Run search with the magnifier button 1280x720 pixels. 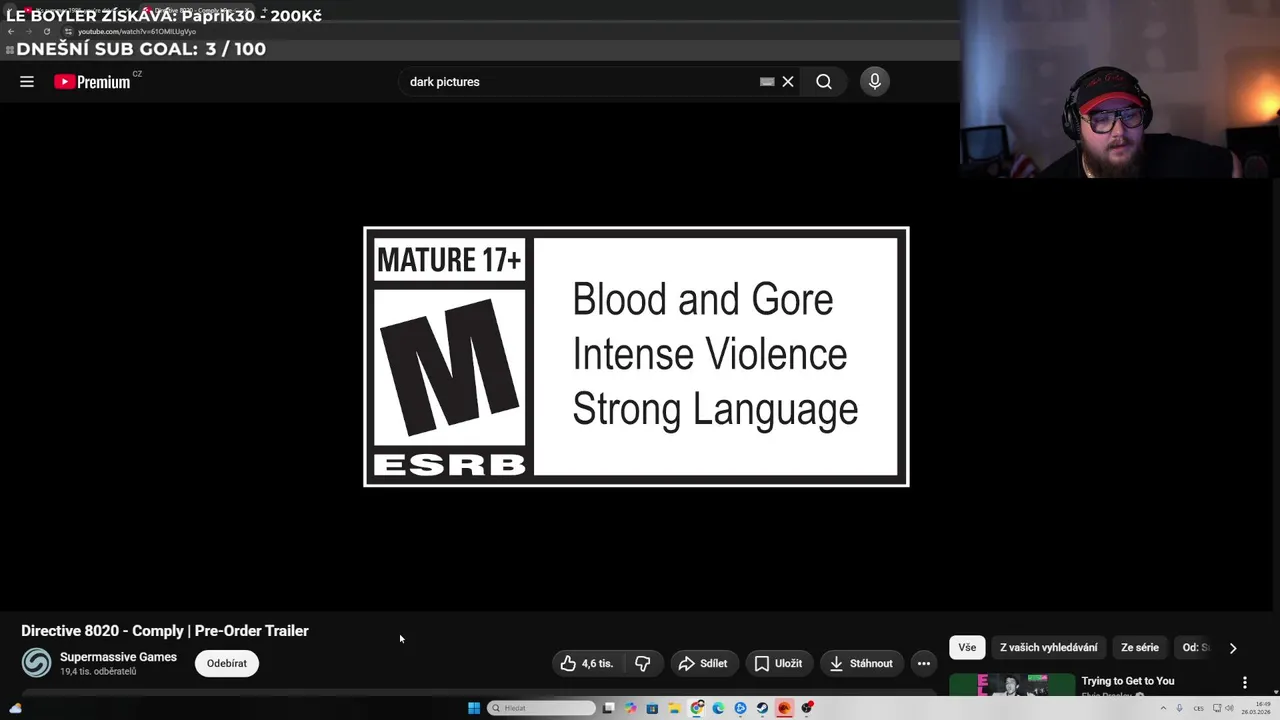[824, 82]
